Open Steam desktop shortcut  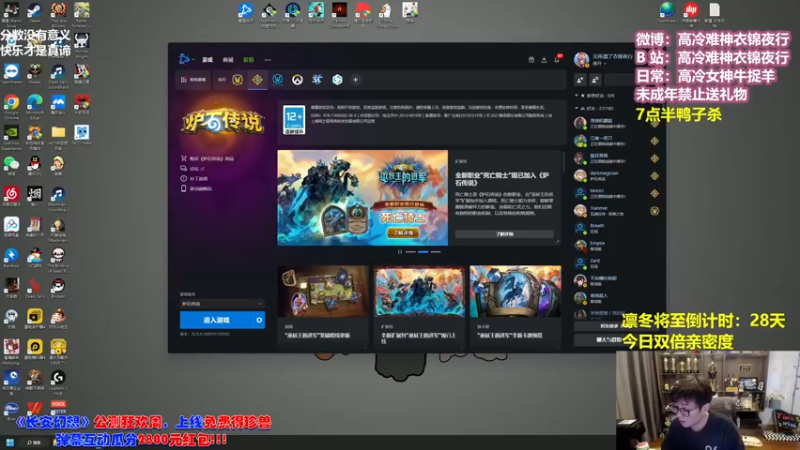[x=35, y=13]
